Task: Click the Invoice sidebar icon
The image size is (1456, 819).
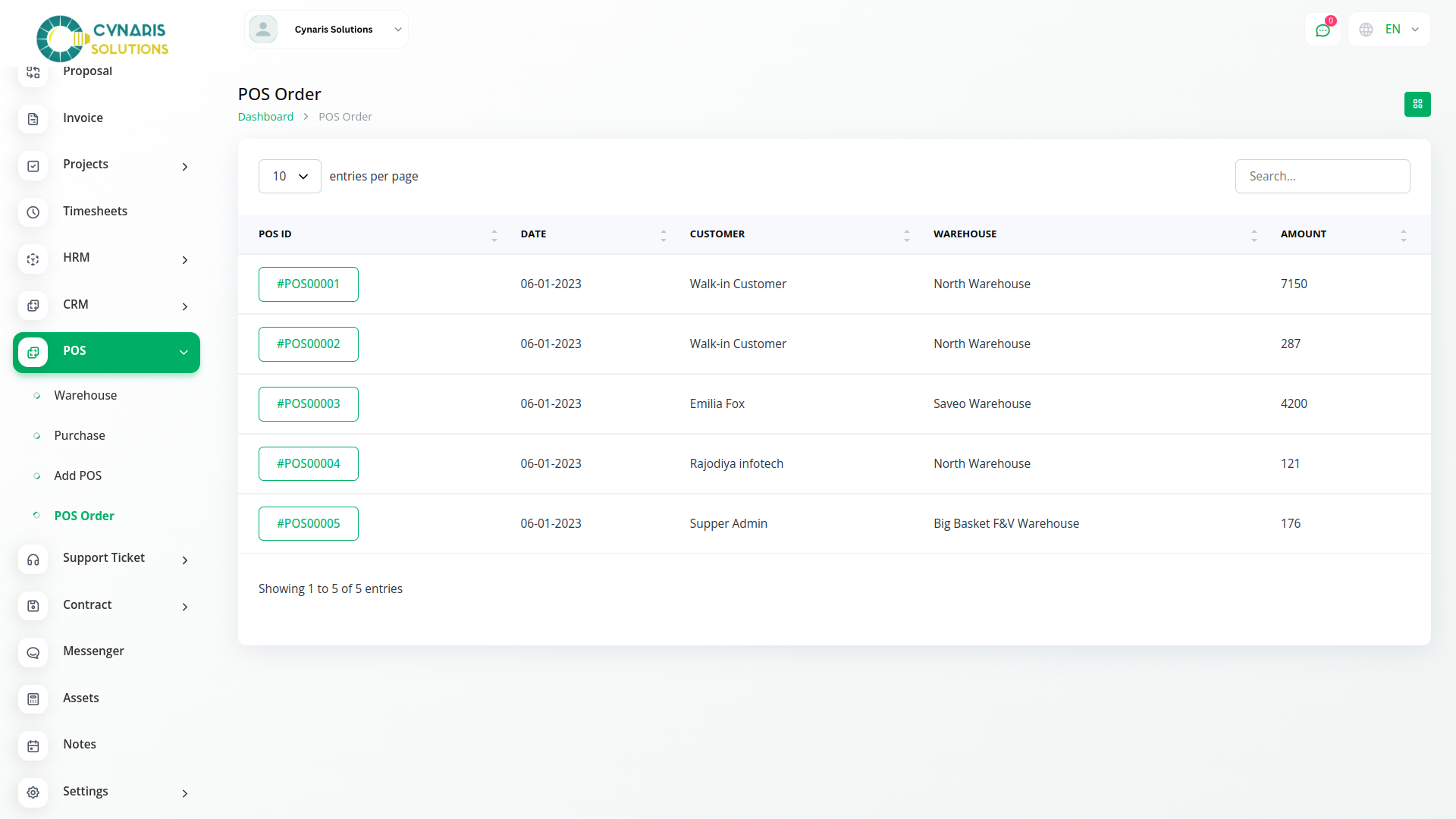Action: (x=33, y=119)
